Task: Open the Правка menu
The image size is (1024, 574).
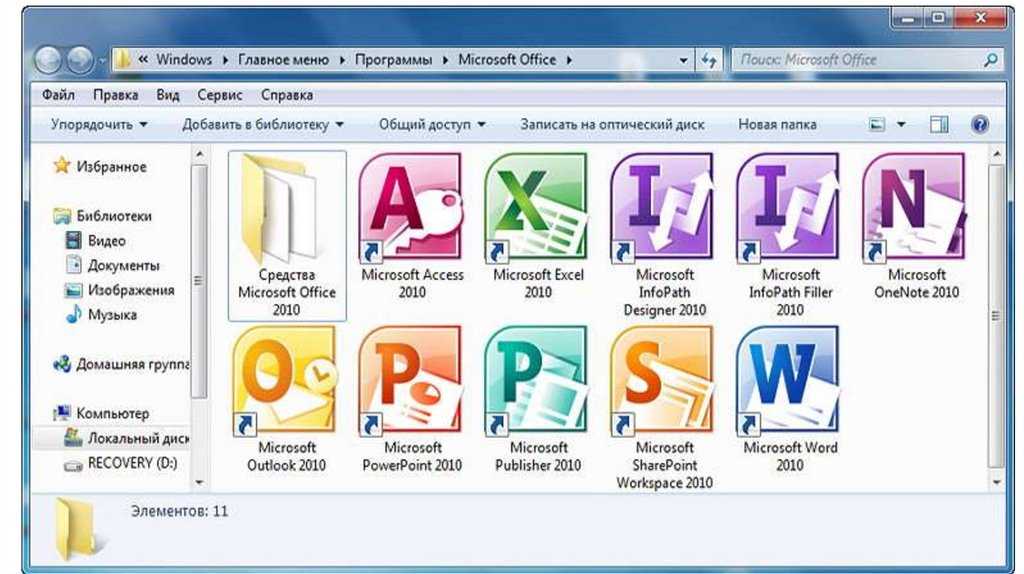Action: [x=116, y=95]
